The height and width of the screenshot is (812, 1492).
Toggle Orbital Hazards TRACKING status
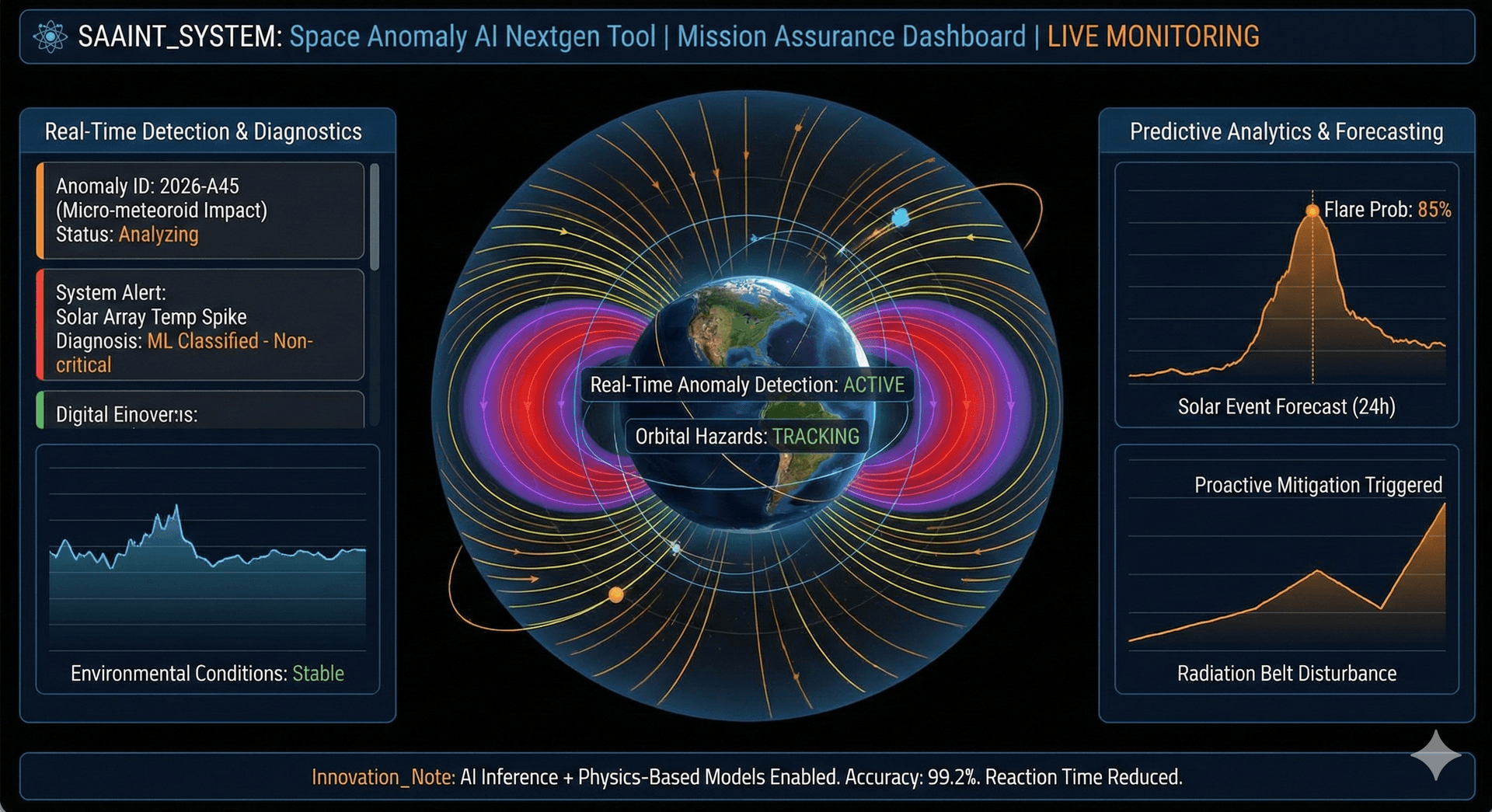745,436
